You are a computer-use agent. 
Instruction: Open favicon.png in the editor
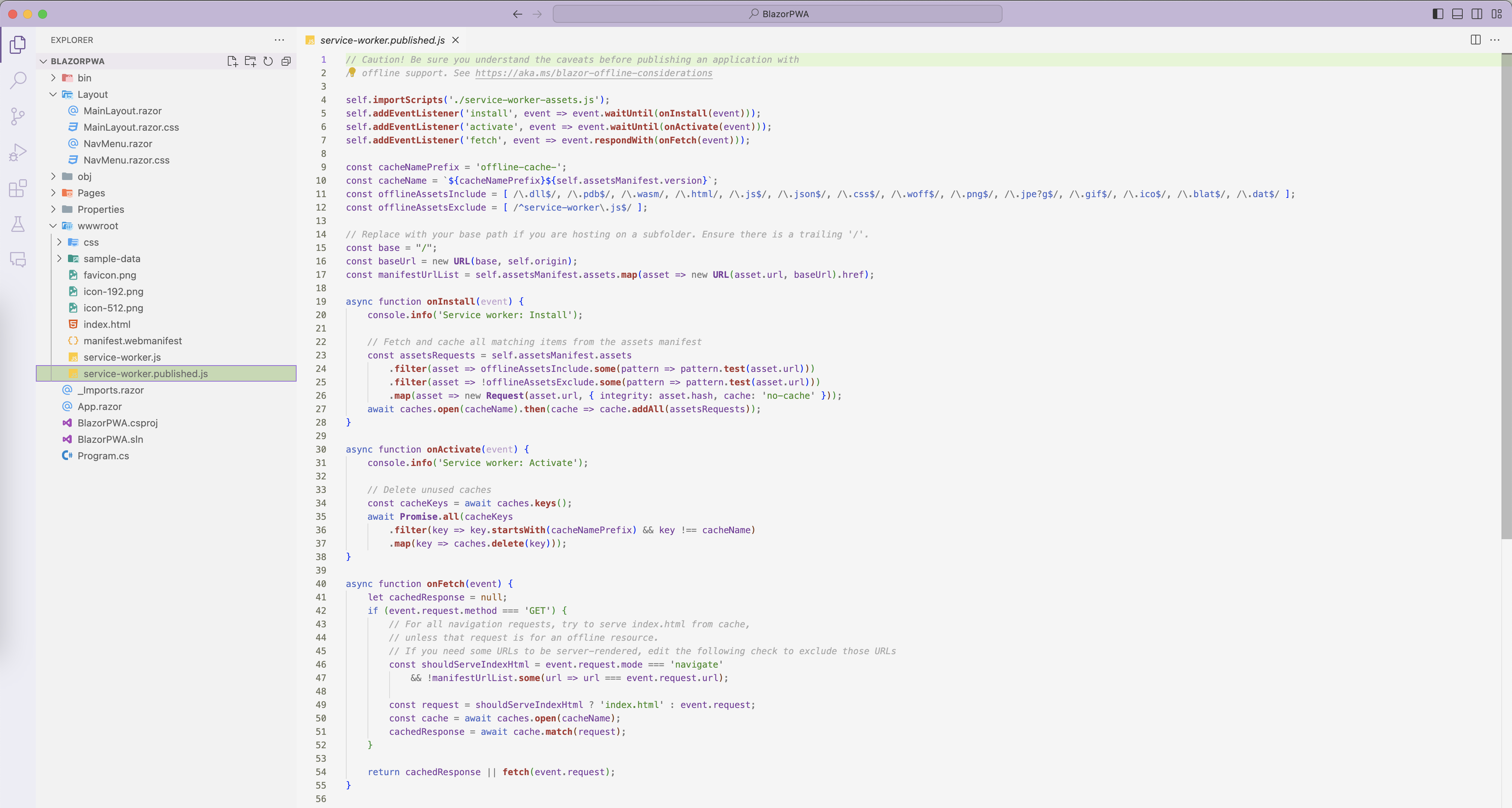tap(166, 274)
